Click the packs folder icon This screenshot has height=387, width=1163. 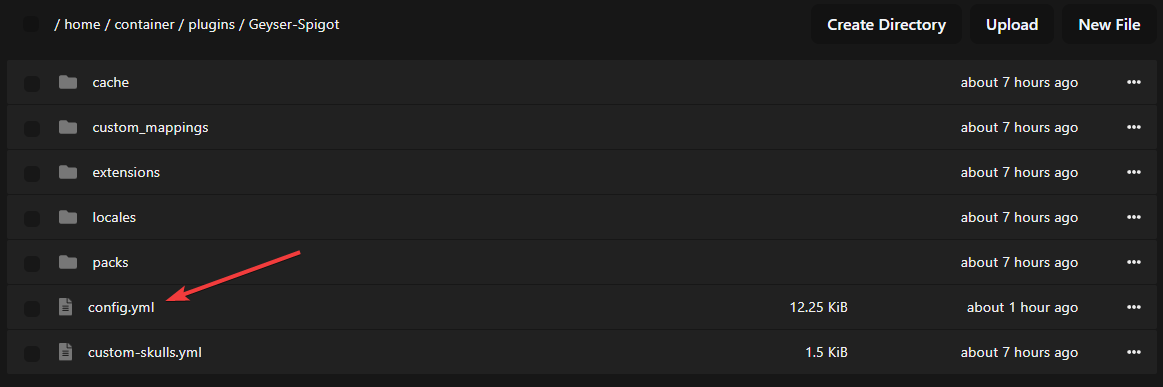point(68,262)
